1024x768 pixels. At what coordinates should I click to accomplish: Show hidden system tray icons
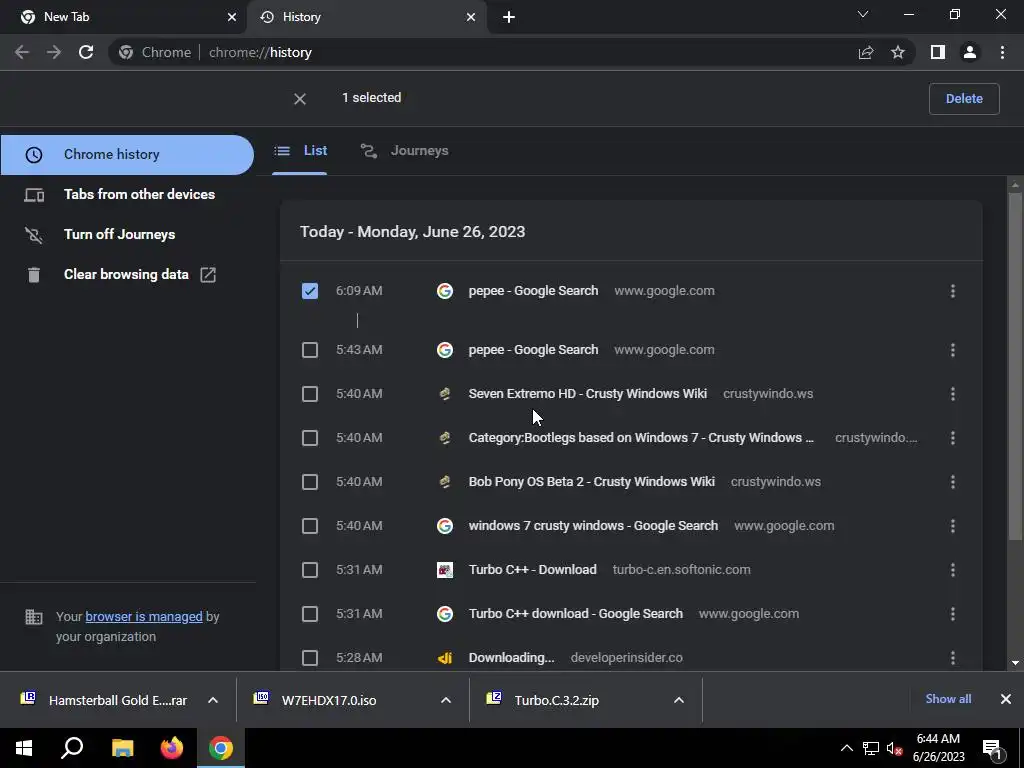tap(846, 748)
